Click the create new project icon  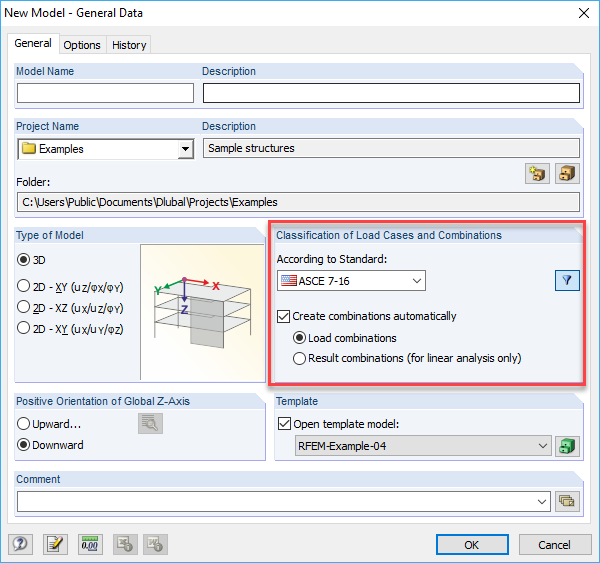(537, 174)
